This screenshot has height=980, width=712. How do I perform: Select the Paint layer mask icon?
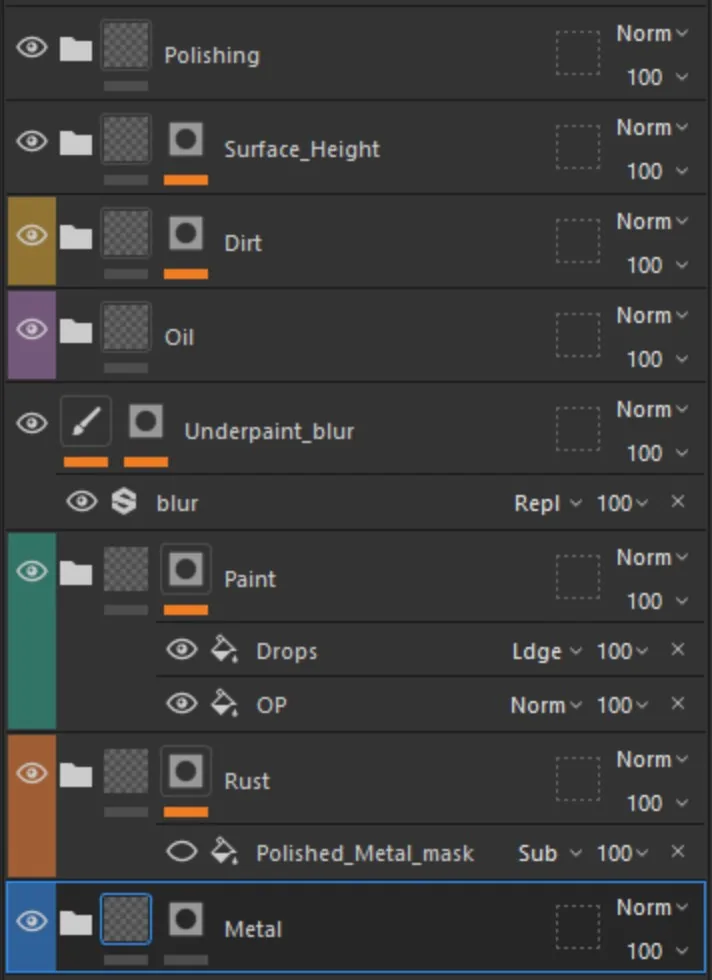point(186,569)
